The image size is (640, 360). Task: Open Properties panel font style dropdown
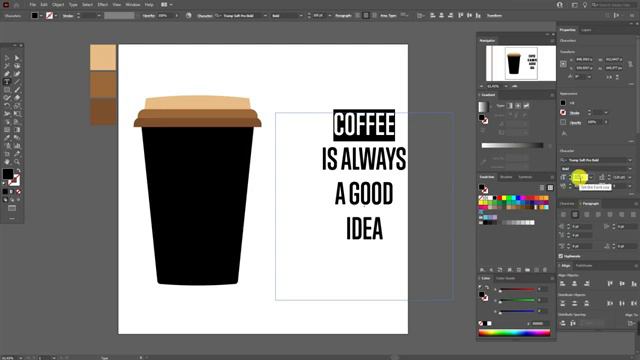630,169
